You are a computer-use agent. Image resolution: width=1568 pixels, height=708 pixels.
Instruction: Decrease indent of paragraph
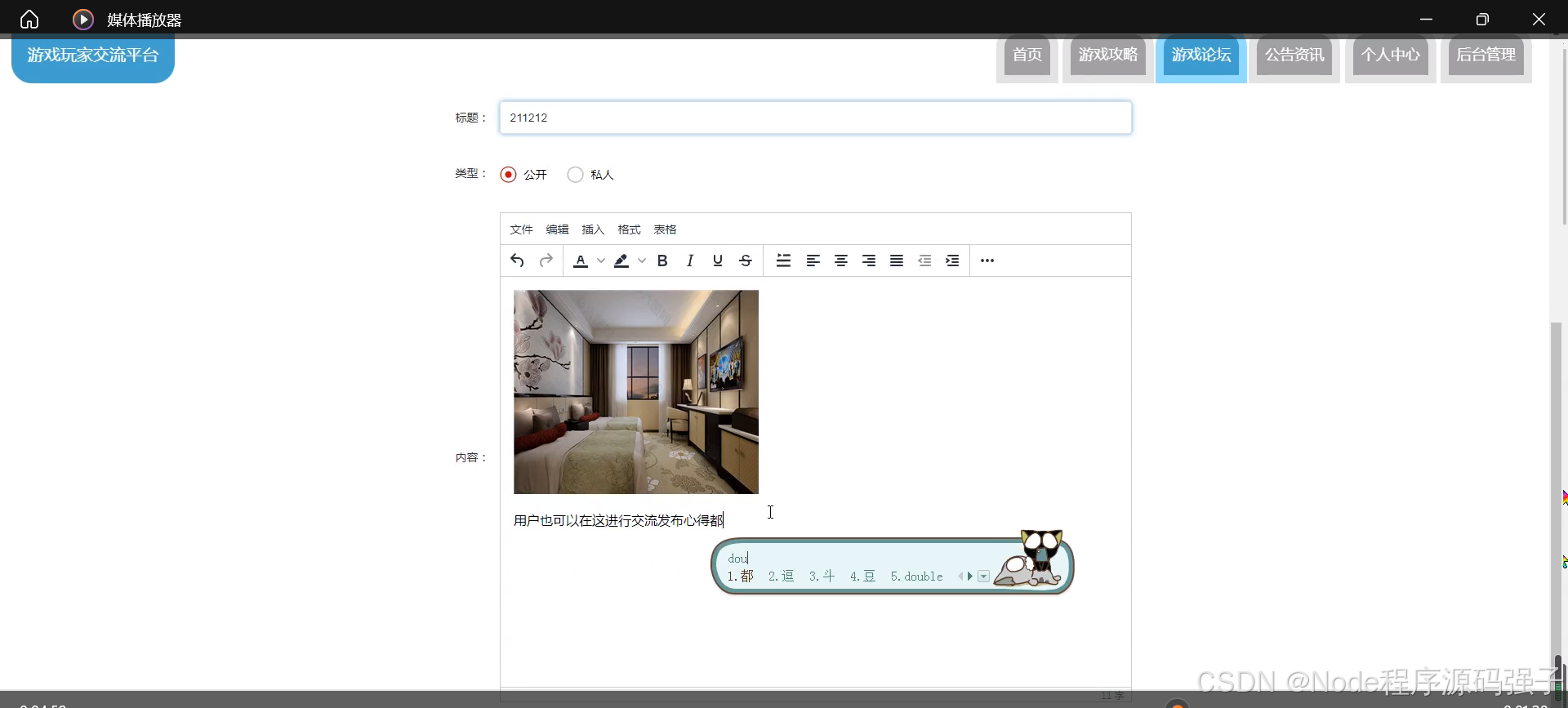point(924,260)
